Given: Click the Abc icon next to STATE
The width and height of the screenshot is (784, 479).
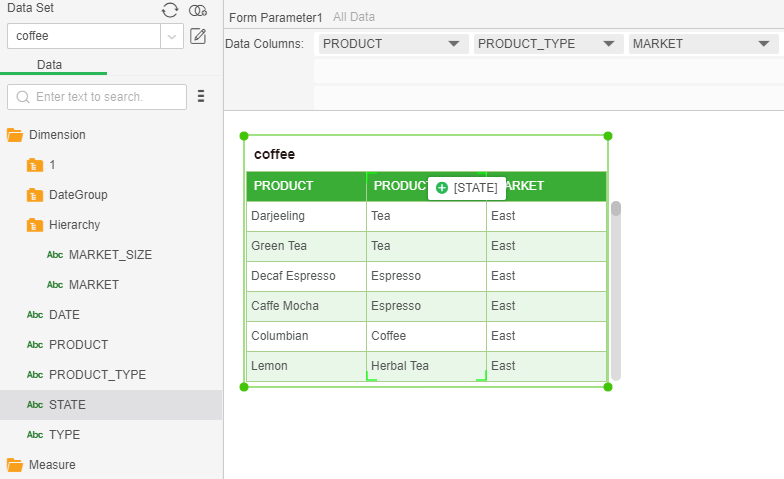Looking at the screenshot, I should coord(35,405).
